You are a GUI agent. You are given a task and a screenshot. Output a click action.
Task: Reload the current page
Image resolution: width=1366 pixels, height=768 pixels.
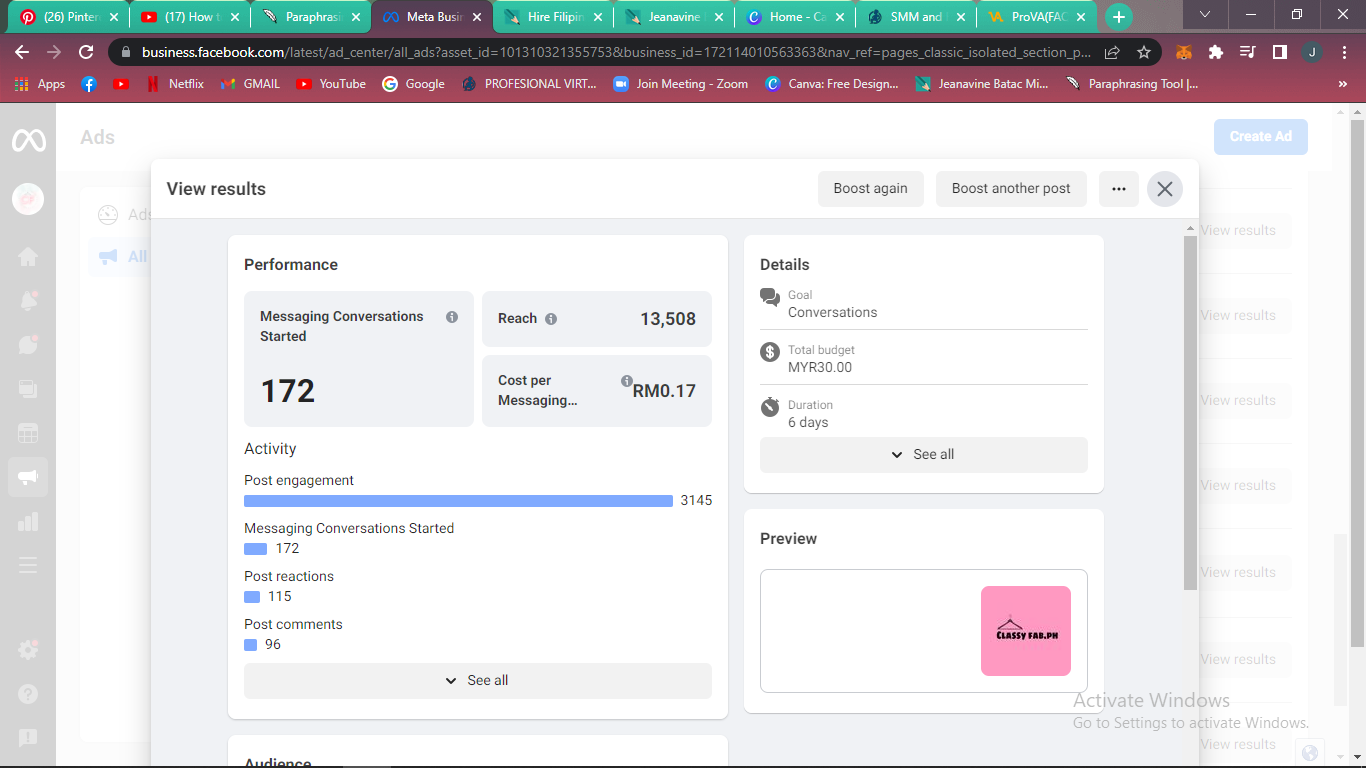pyautogui.click(x=86, y=52)
